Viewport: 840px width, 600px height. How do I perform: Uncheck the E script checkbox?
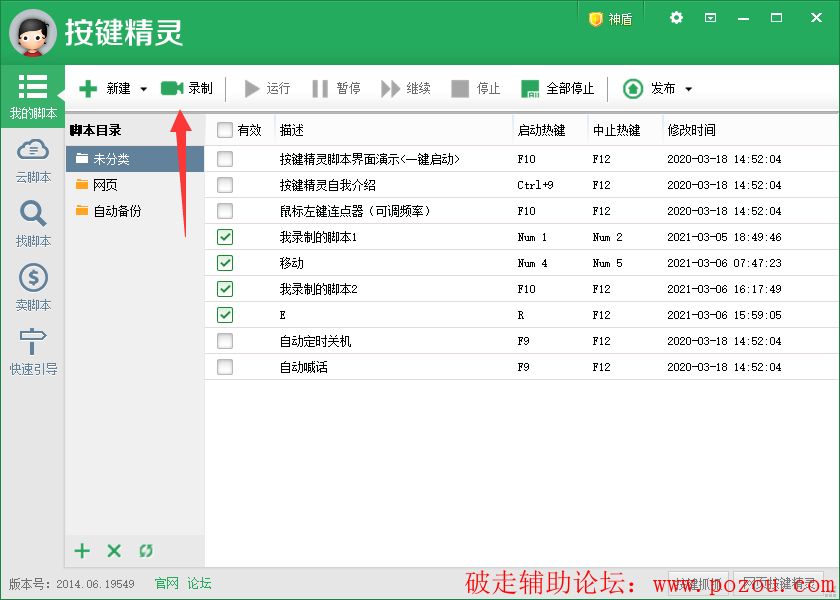point(224,314)
